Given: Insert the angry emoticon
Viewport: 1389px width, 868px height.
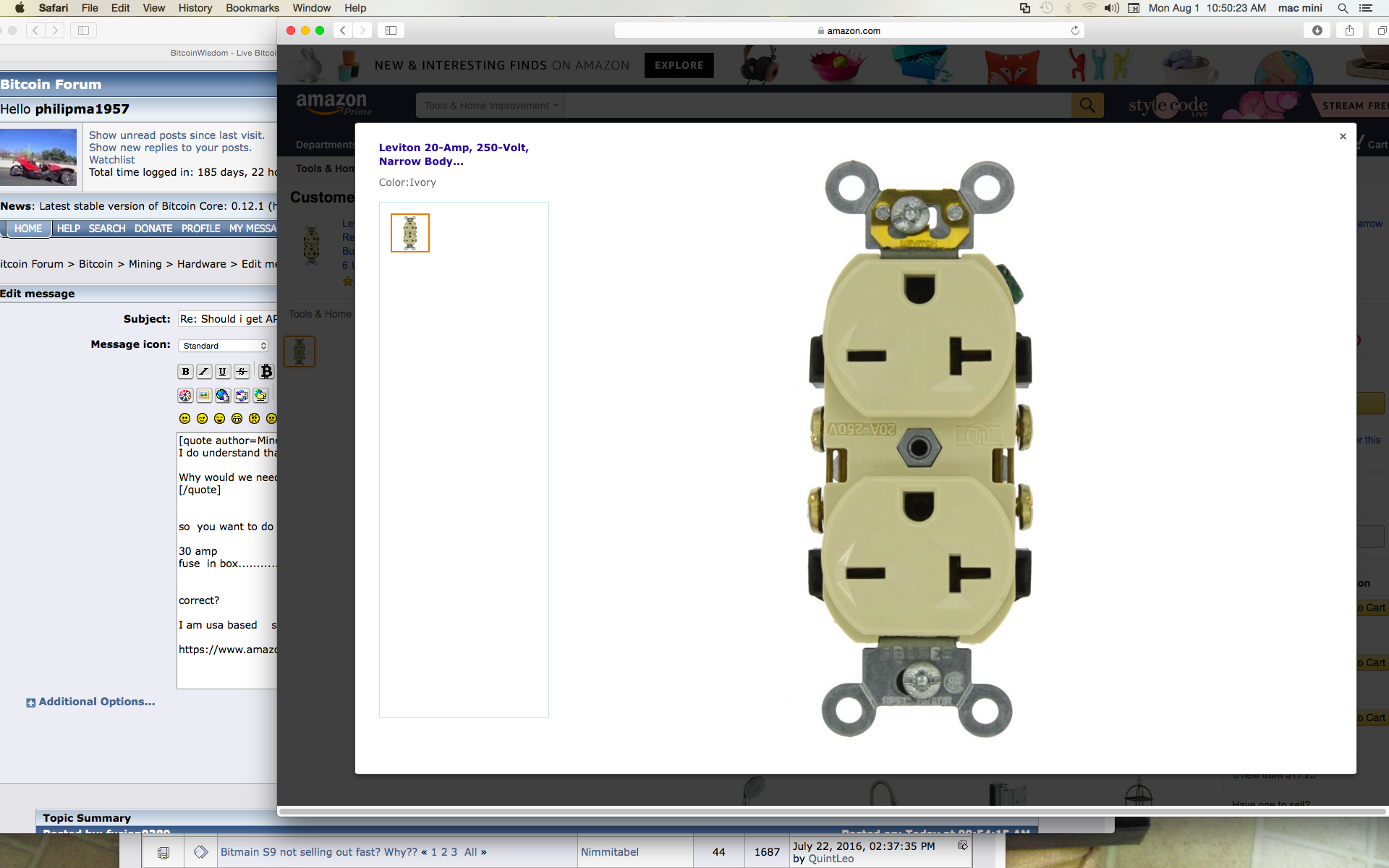Looking at the screenshot, I should click(x=254, y=419).
